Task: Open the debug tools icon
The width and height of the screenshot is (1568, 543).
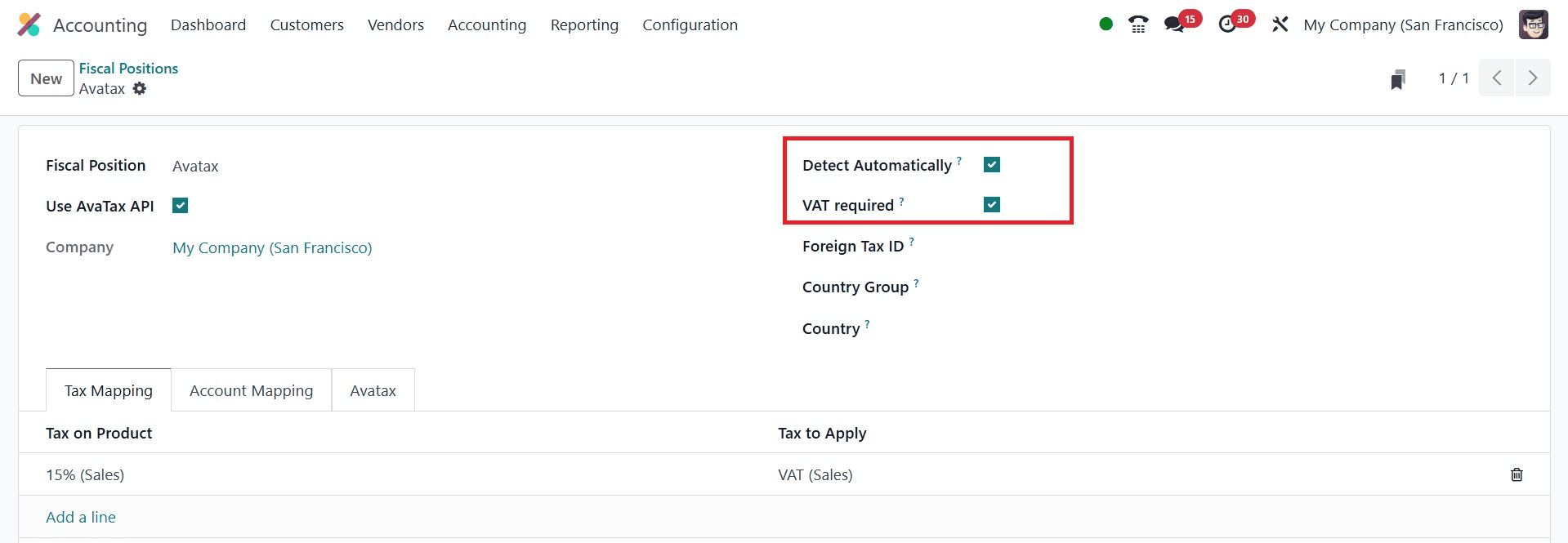Action: tap(1280, 24)
